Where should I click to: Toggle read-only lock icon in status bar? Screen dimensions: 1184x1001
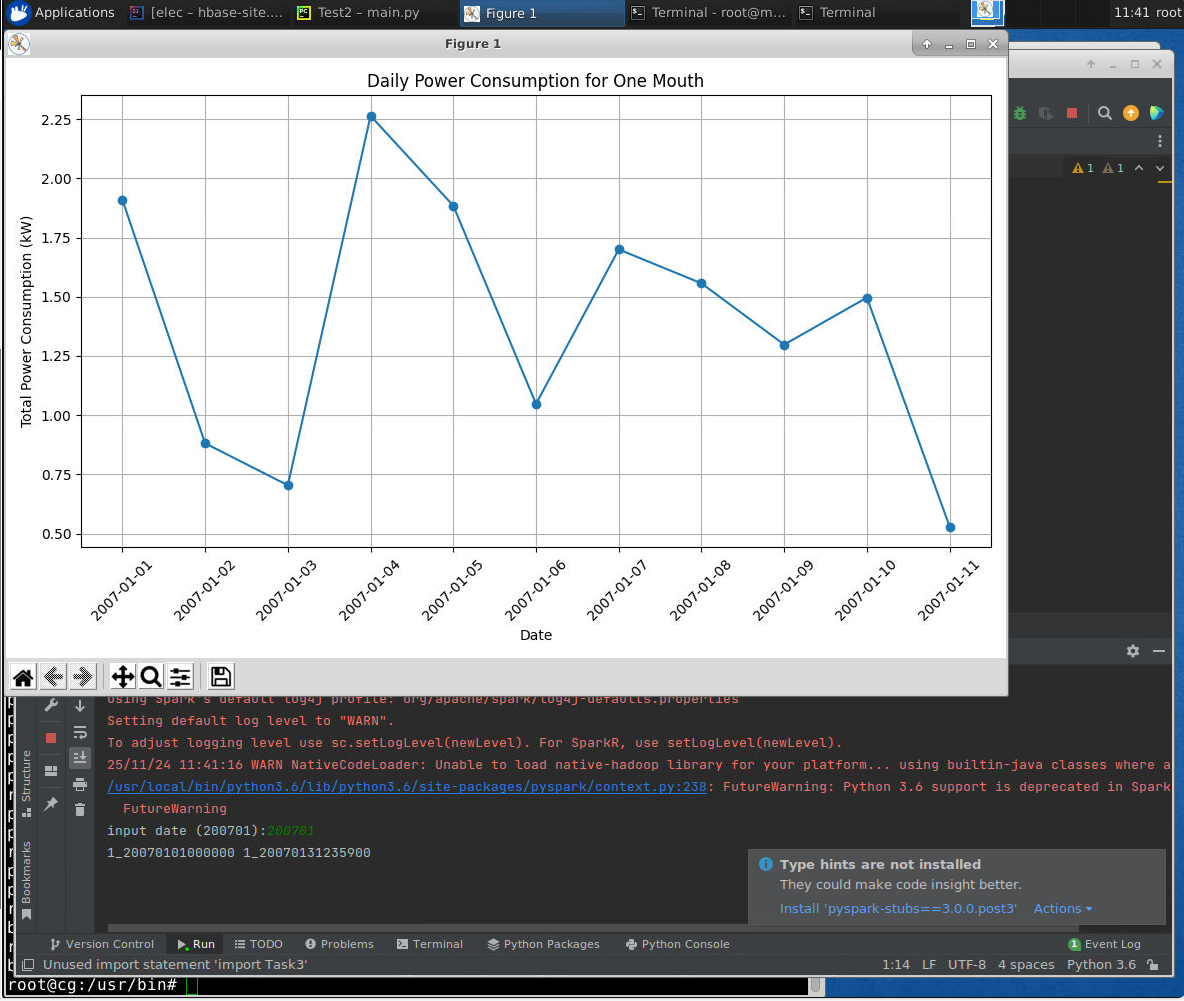point(1153,965)
